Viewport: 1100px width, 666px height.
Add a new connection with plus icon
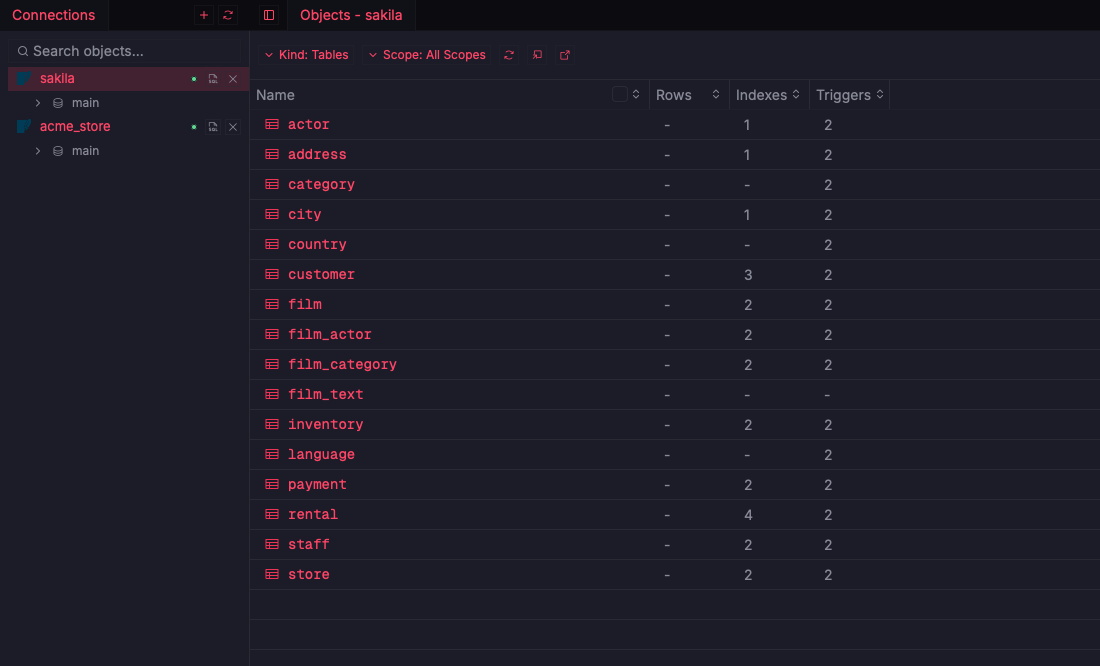[204, 15]
